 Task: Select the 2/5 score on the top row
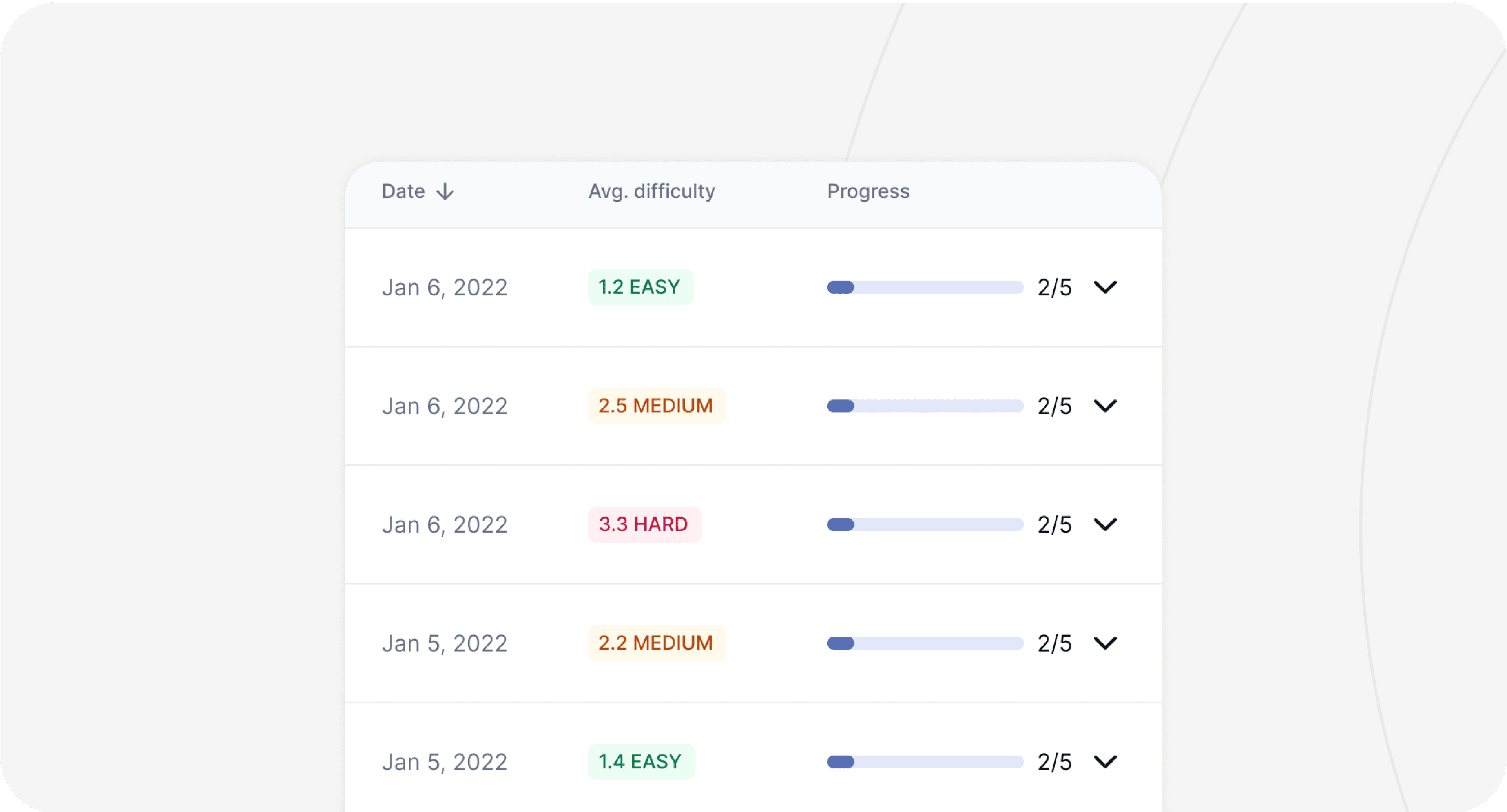click(x=1054, y=287)
